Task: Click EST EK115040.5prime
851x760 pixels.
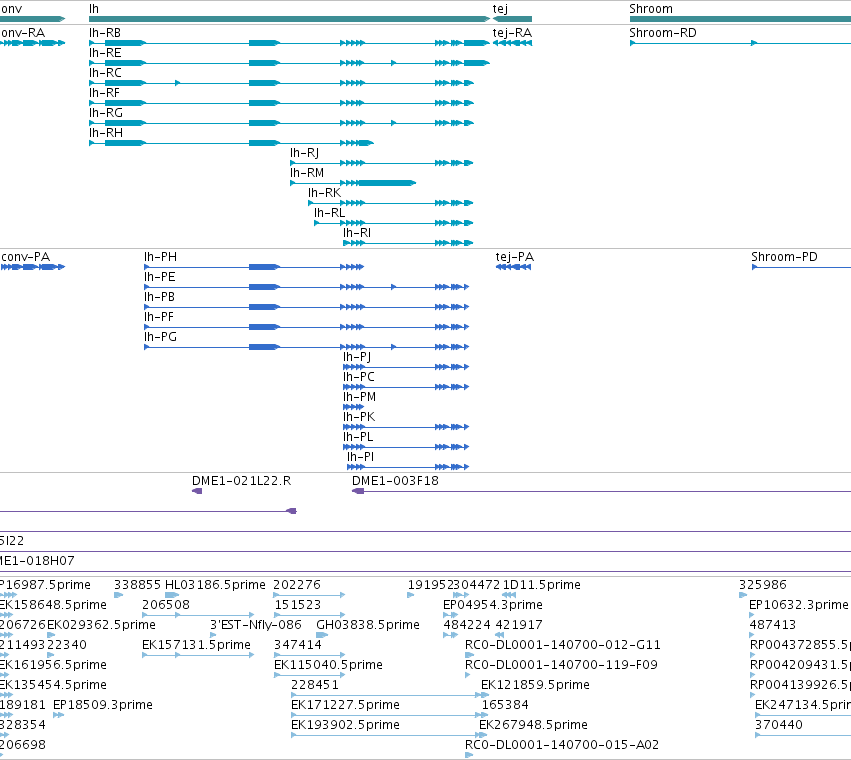Action: click(x=328, y=665)
